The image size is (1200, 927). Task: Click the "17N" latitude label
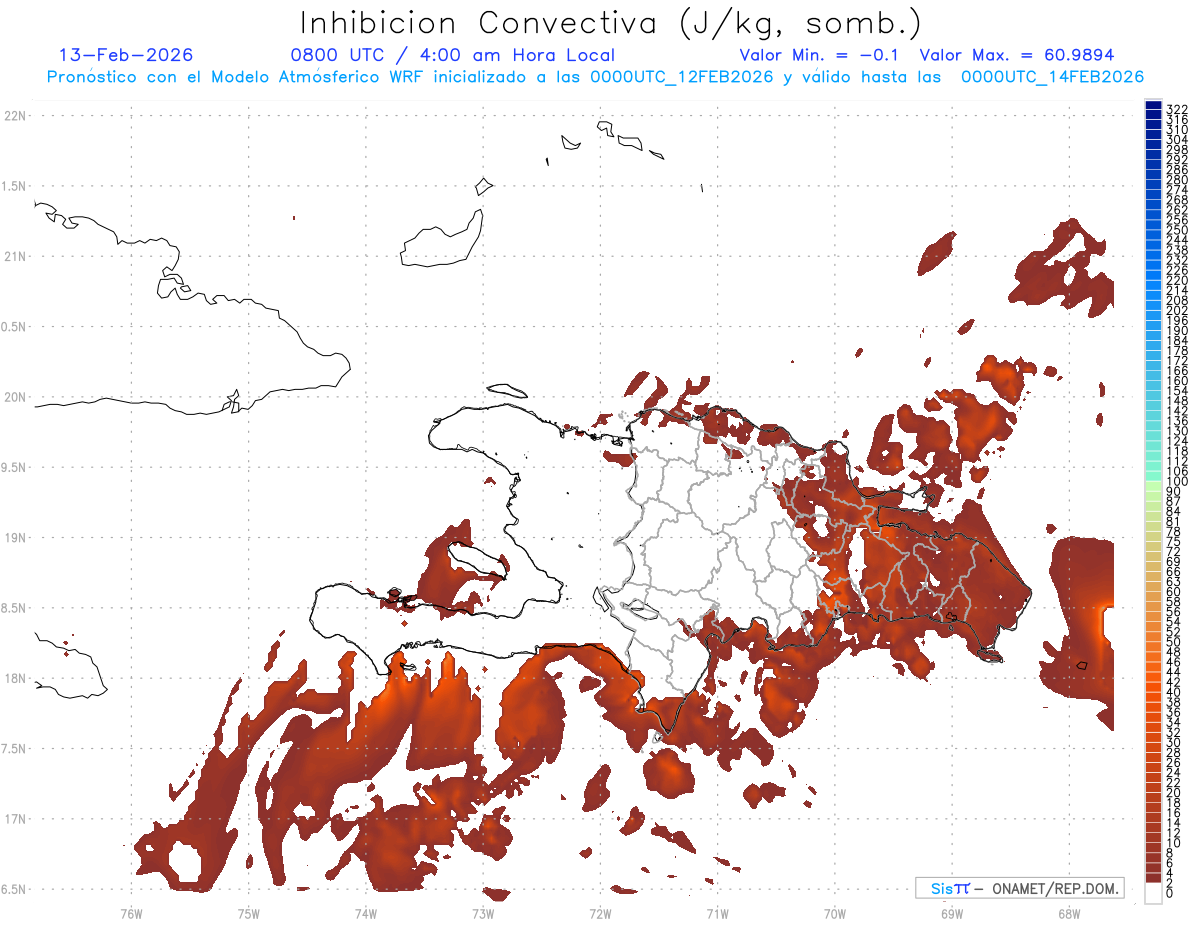pyautogui.click(x=14, y=819)
